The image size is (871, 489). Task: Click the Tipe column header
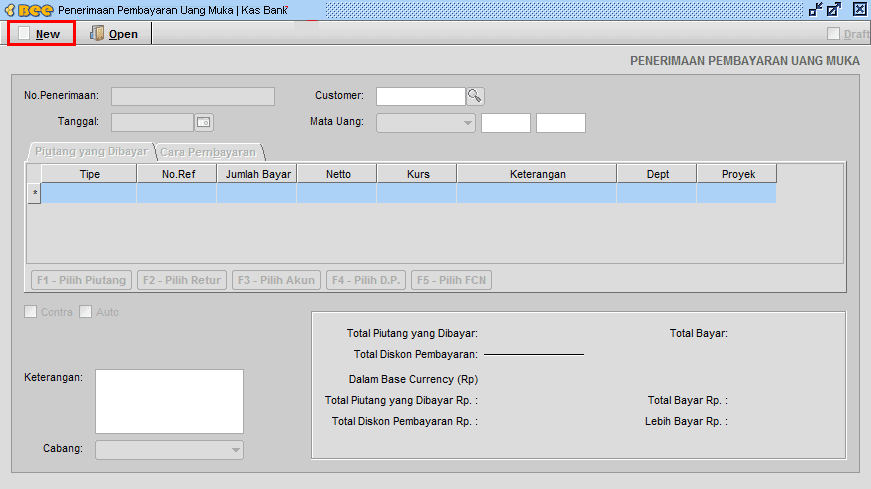click(x=89, y=174)
